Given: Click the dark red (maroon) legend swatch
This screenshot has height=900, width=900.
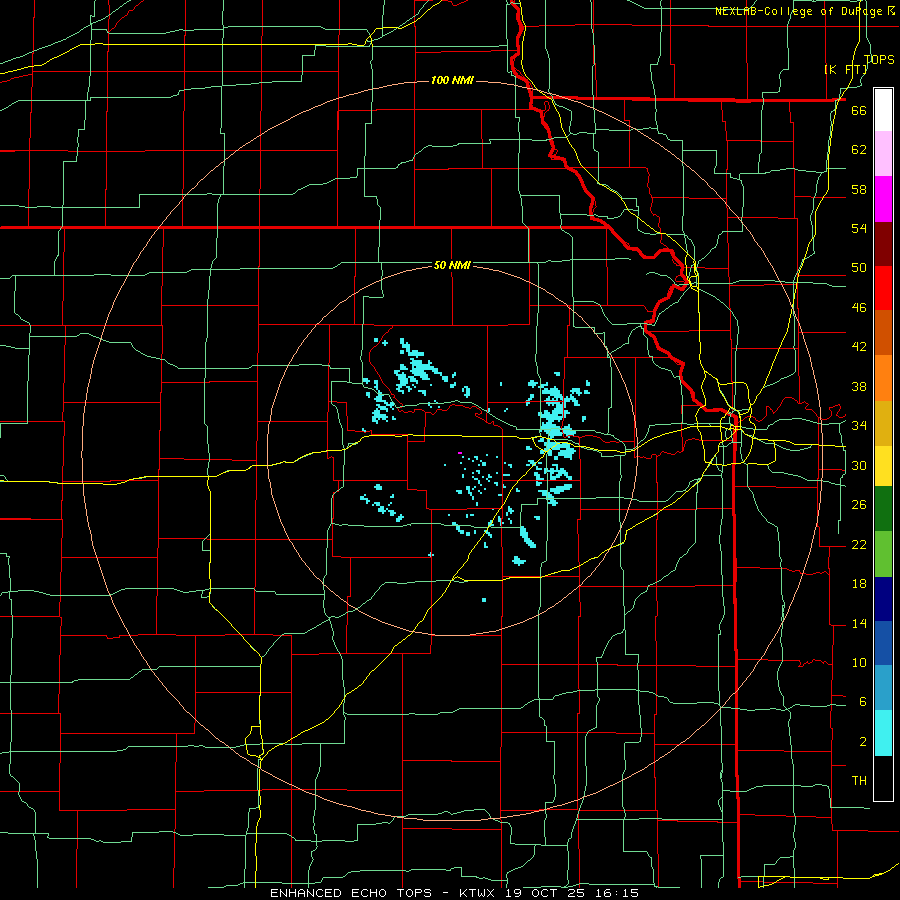Looking at the screenshot, I should point(883,243).
